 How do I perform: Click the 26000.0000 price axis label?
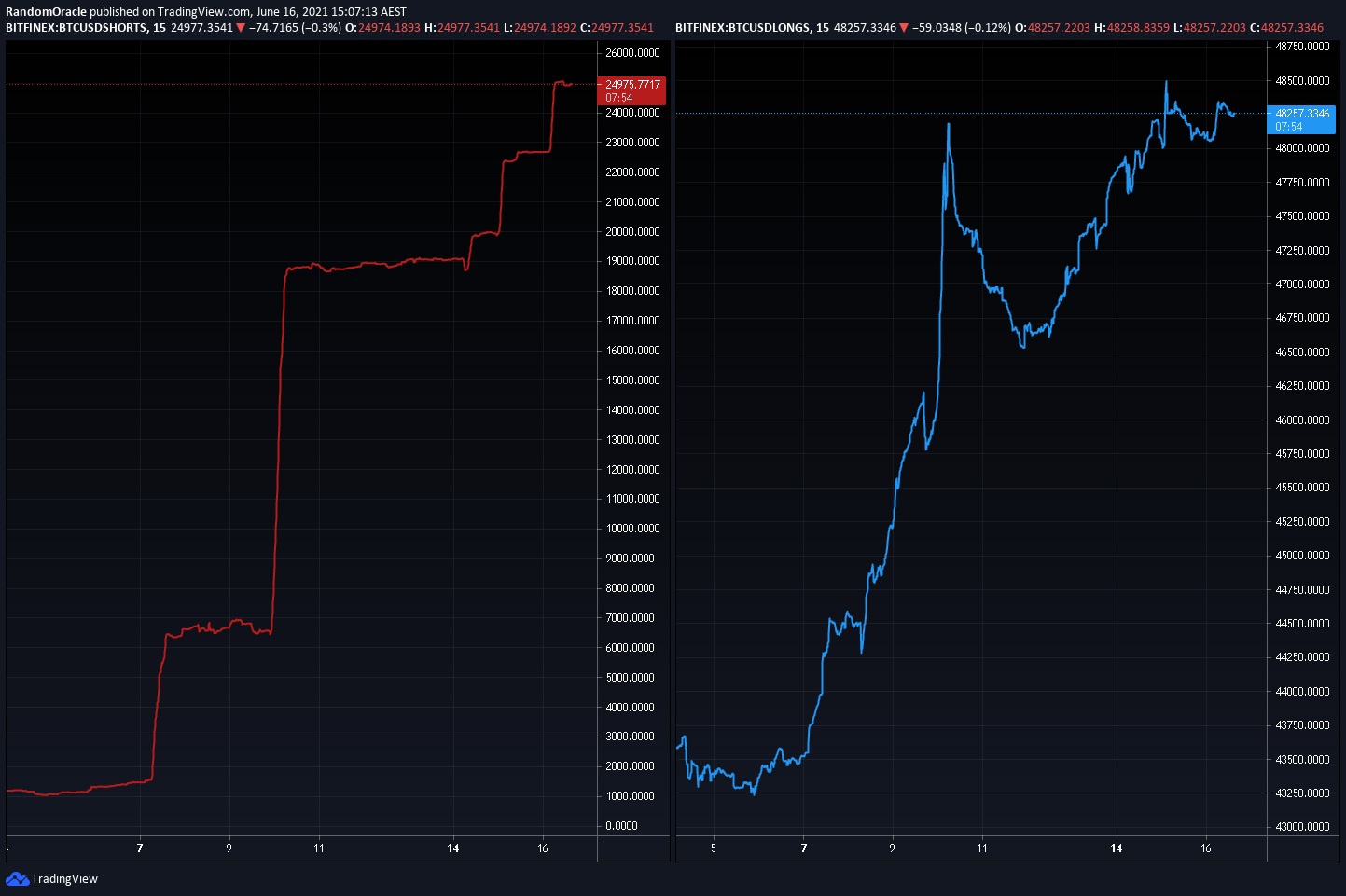632,53
